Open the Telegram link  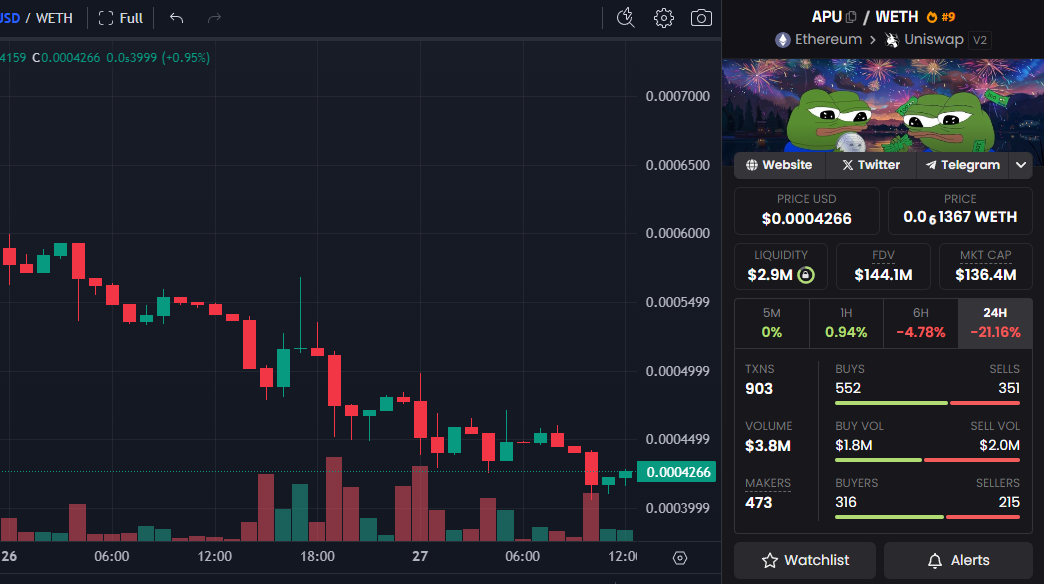(x=962, y=165)
